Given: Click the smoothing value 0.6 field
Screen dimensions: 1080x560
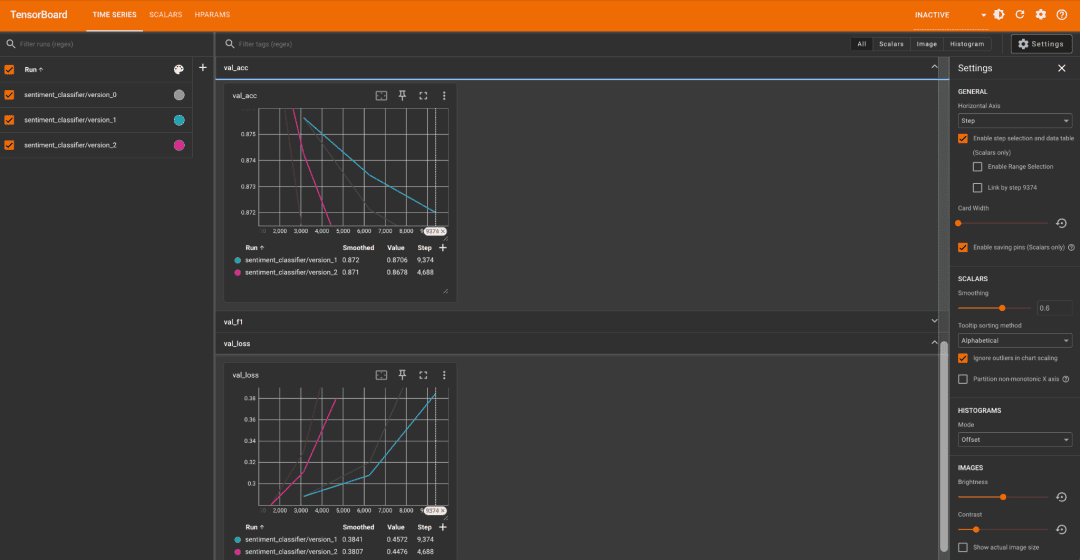Looking at the screenshot, I should pyautogui.click(x=1054, y=308).
